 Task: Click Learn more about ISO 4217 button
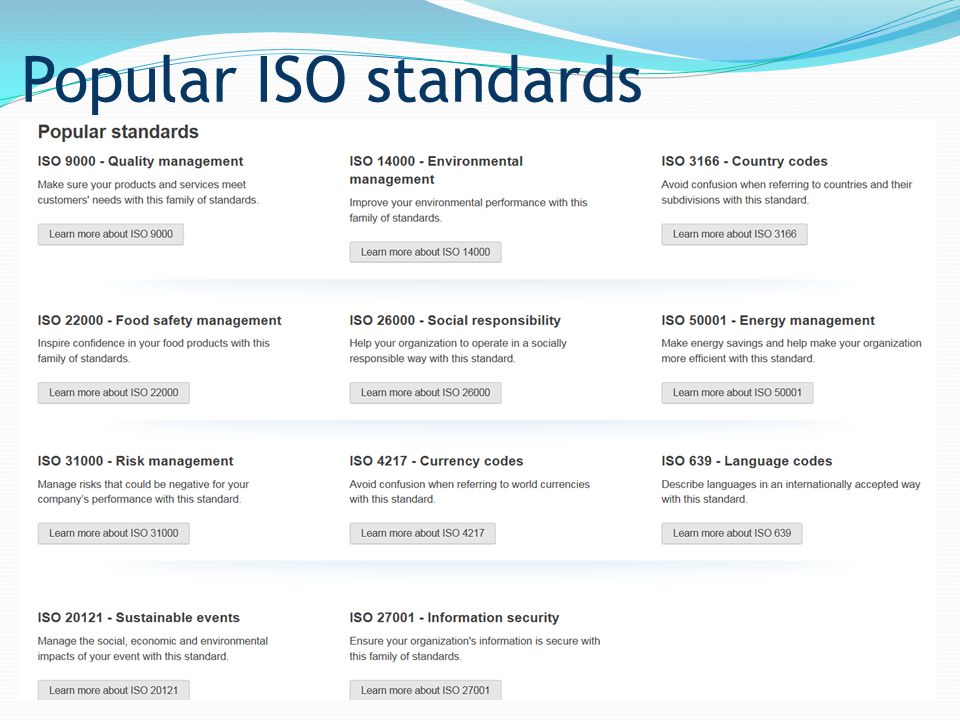click(422, 533)
